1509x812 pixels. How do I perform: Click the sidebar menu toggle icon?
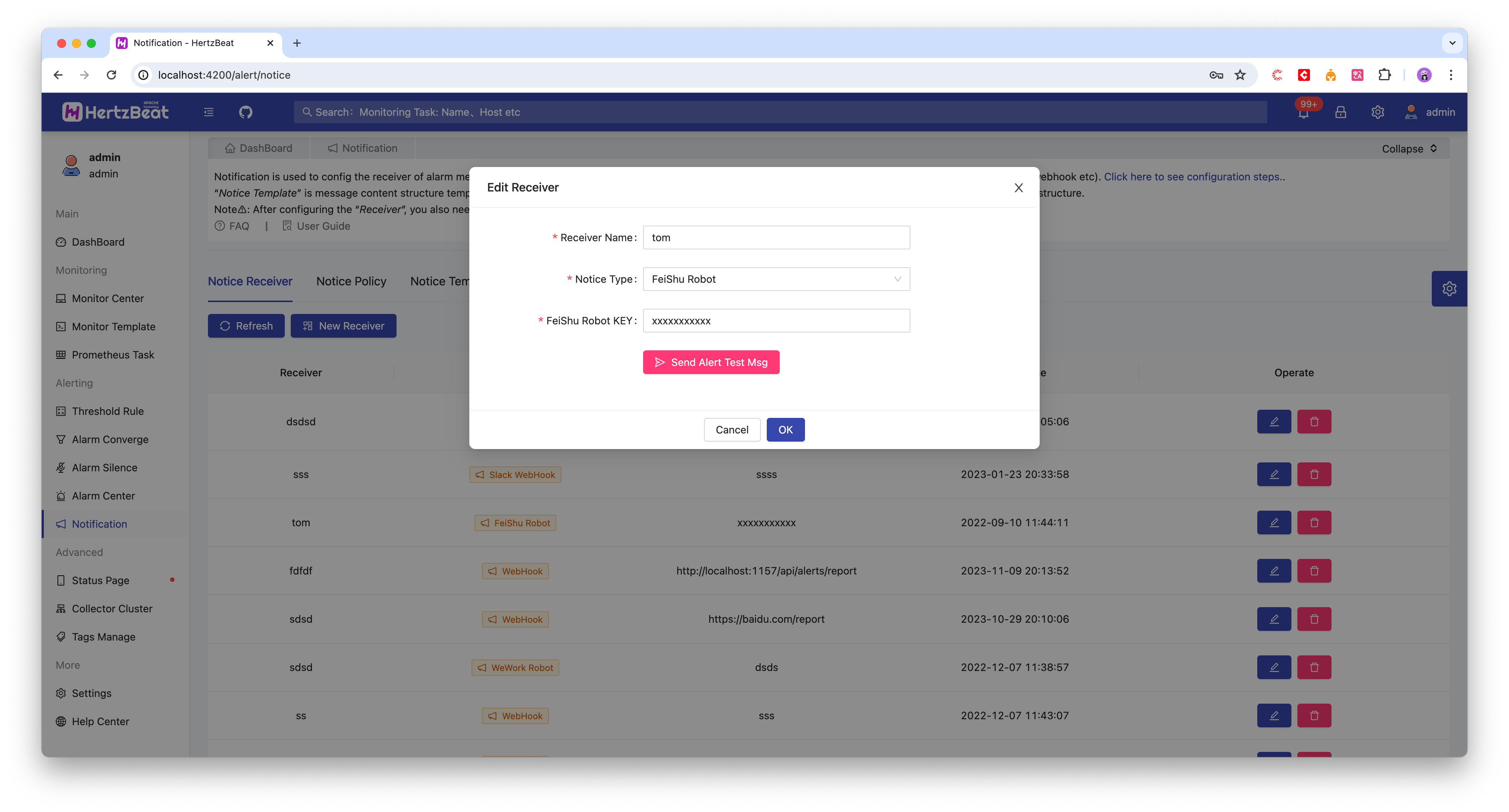[x=208, y=111]
